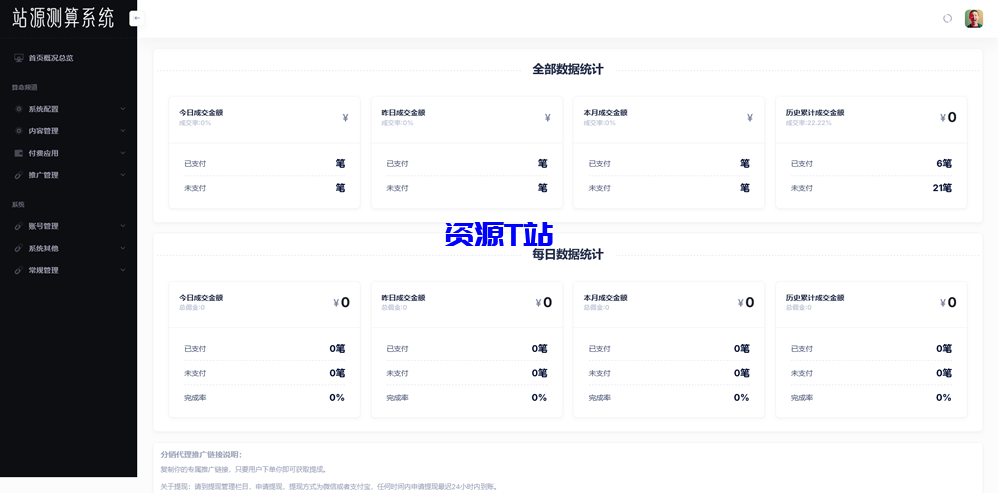Collapse sidebar with the arrow button
The width and height of the screenshot is (998, 493).
[x=137, y=18]
